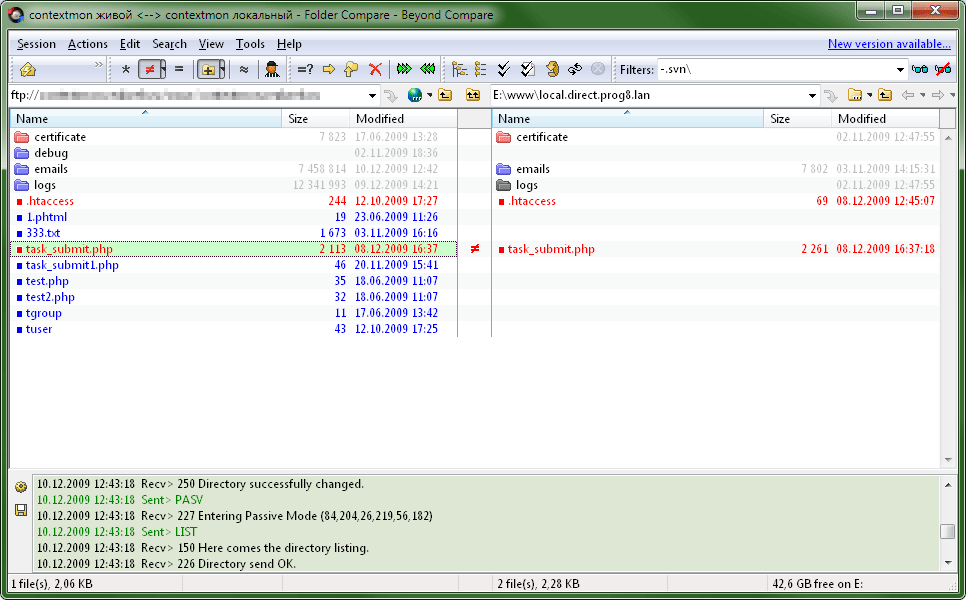Synchronize to left with green arrows
The image size is (966, 600).
[x=428, y=69]
